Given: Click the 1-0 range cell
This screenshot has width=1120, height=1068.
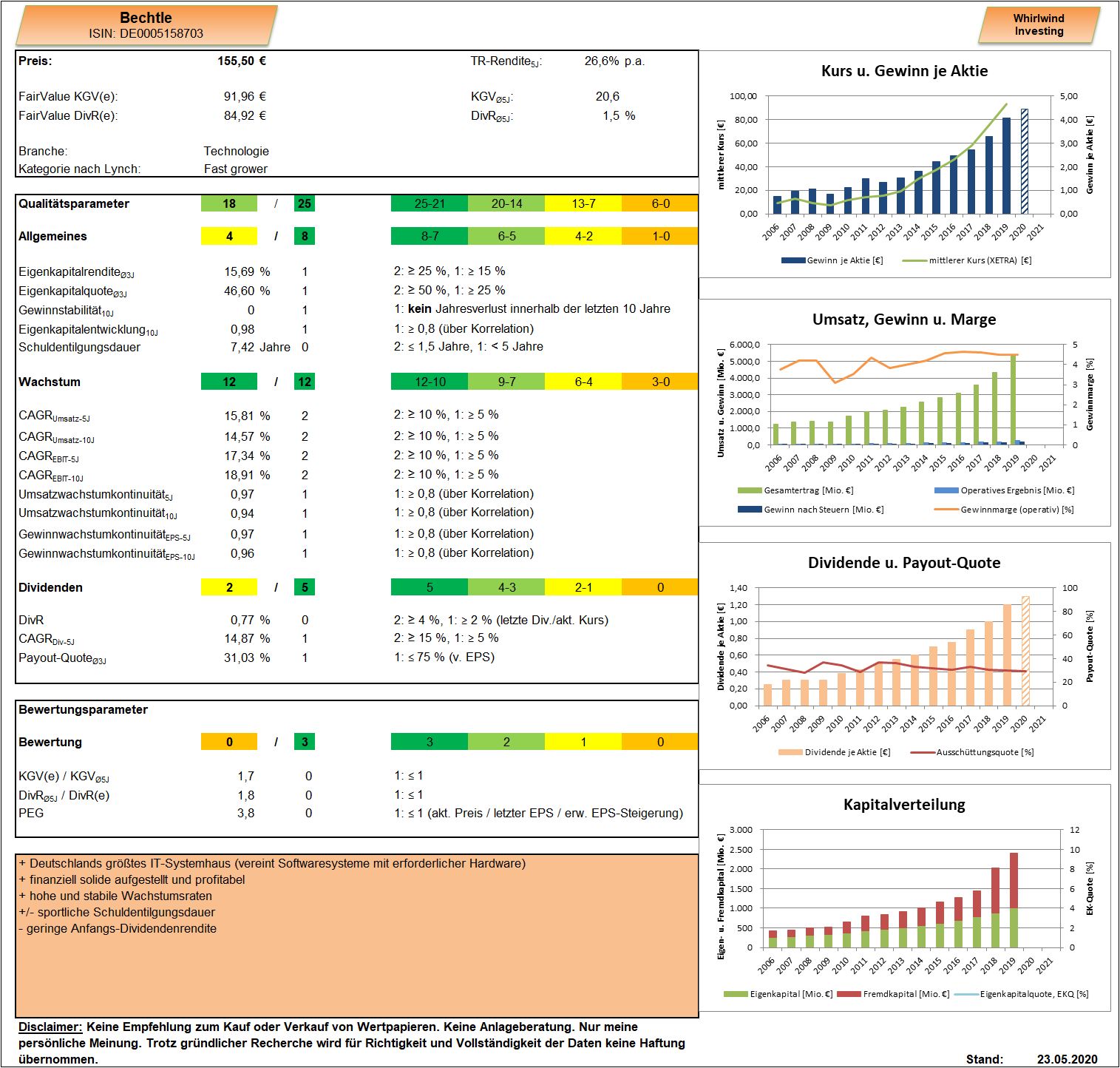Looking at the screenshot, I should [660, 236].
